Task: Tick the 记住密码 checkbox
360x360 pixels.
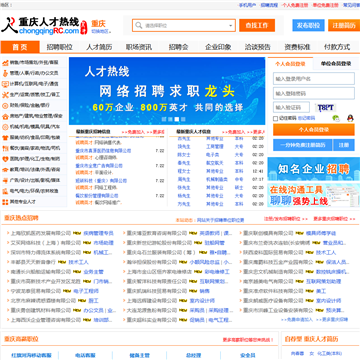Action: click(x=275, y=118)
